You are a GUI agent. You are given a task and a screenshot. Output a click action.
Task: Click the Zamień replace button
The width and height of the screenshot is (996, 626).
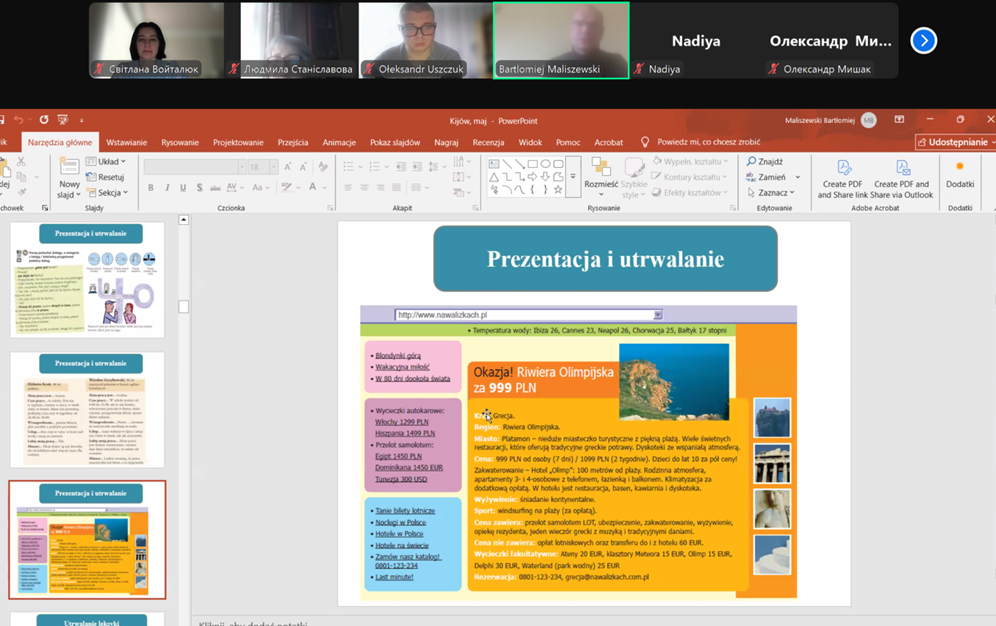point(767,177)
